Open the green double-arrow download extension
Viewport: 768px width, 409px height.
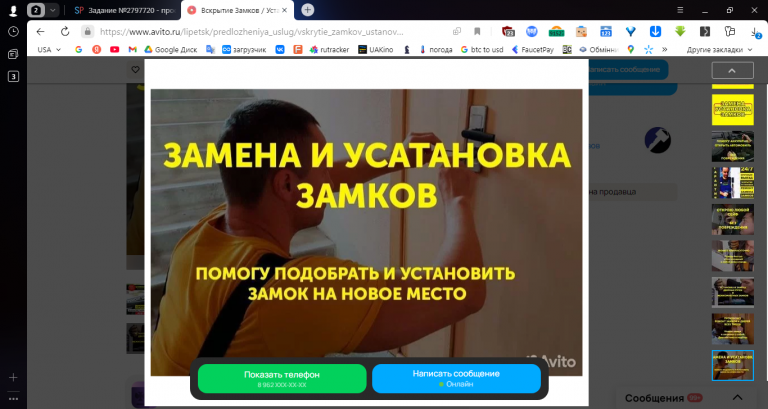pyautogui.click(x=680, y=31)
